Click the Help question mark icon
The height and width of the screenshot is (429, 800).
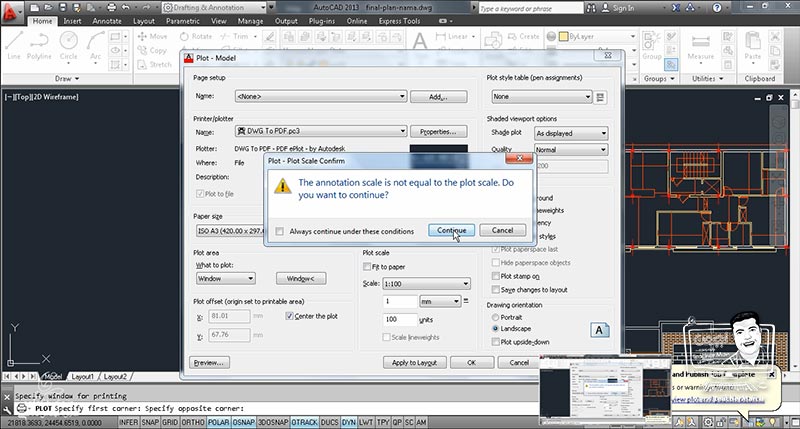click(717, 8)
